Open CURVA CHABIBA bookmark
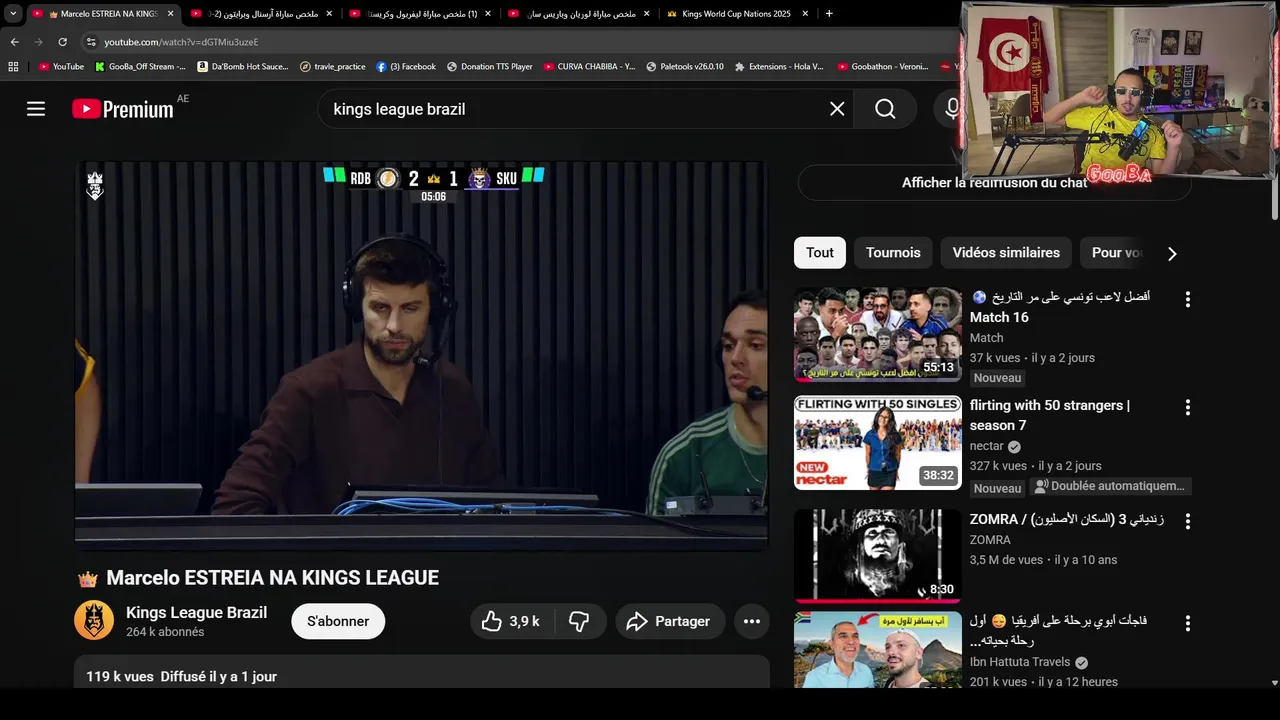 point(589,67)
